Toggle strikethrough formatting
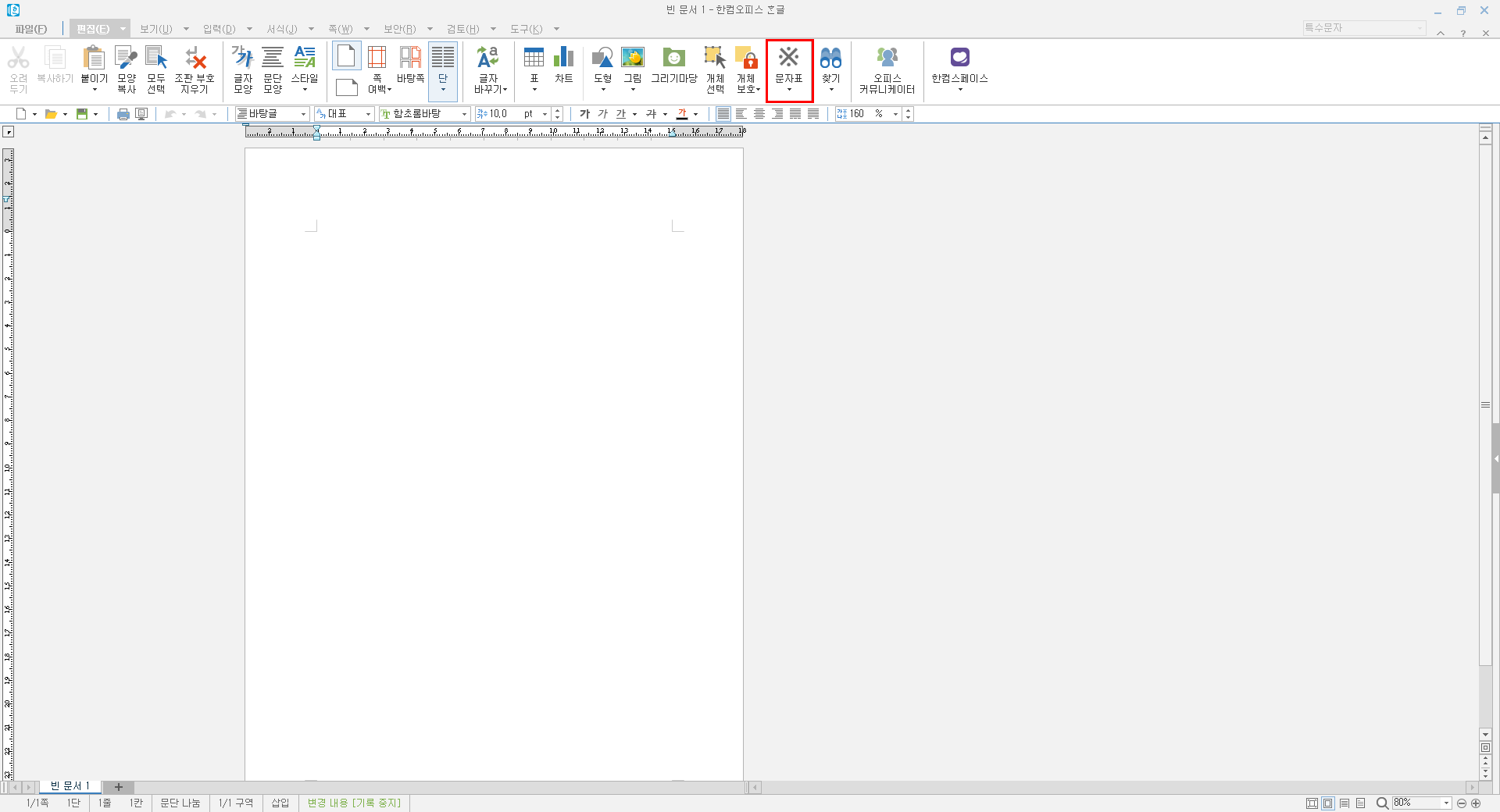Screen dimensions: 1500x812 [x=651, y=114]
